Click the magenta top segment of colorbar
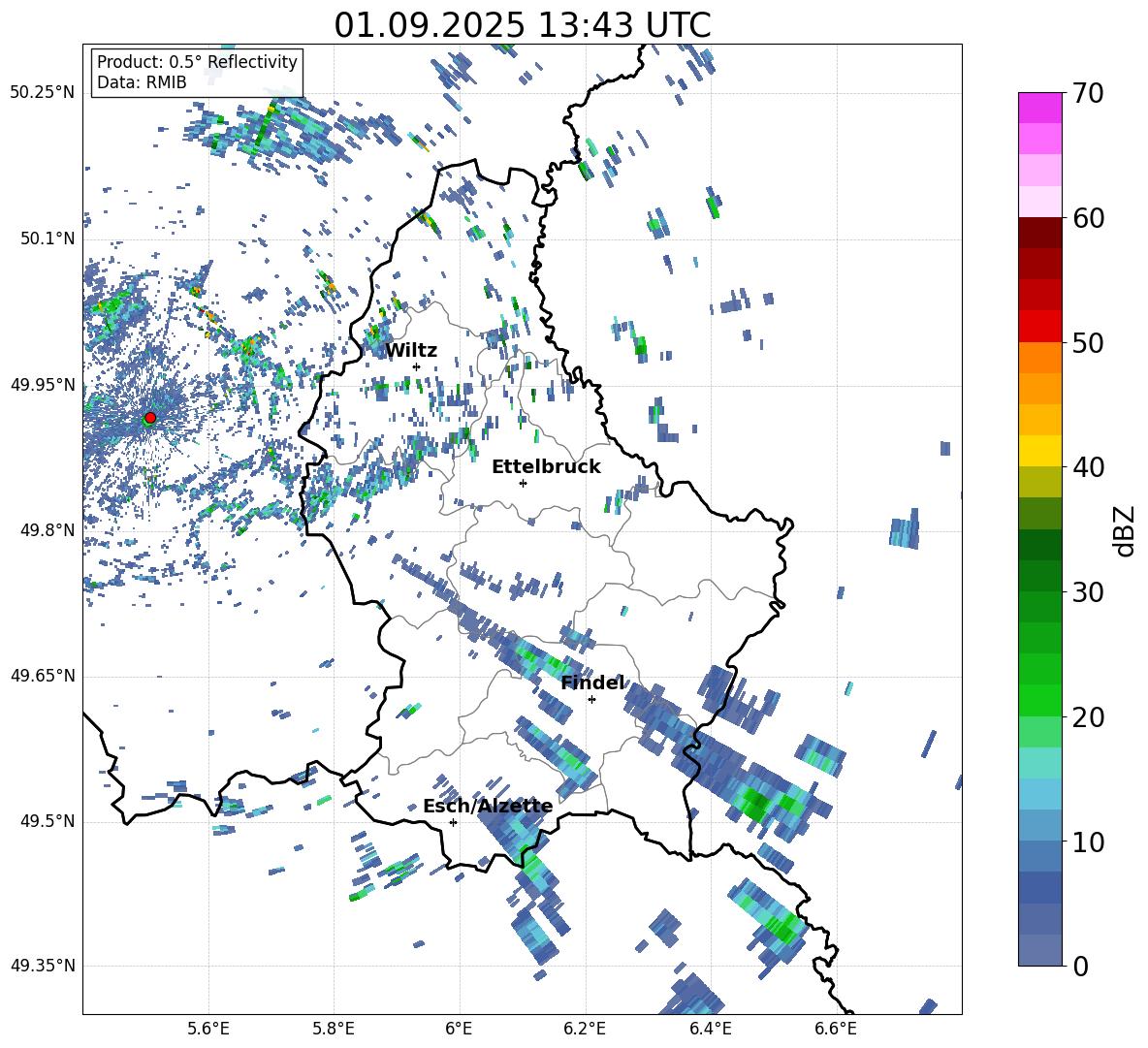The image size is (1148, 1048). 1039,108
